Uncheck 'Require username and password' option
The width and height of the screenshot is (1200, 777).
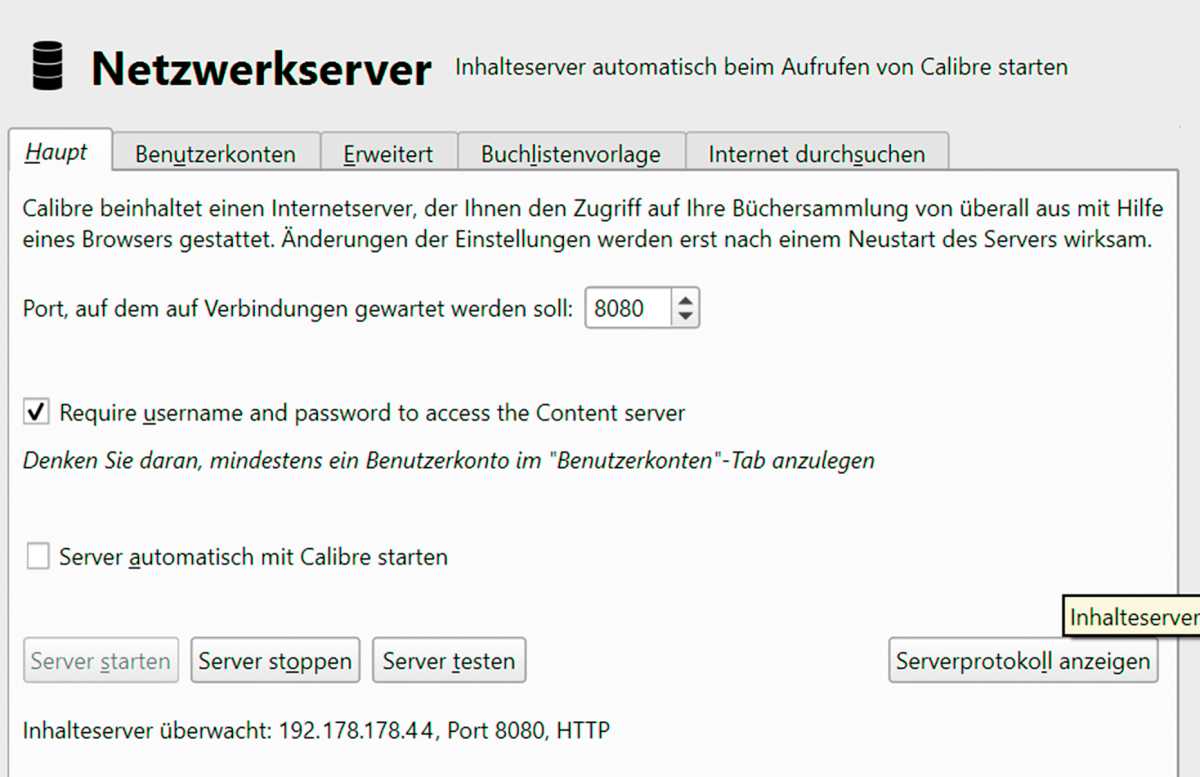37,411
